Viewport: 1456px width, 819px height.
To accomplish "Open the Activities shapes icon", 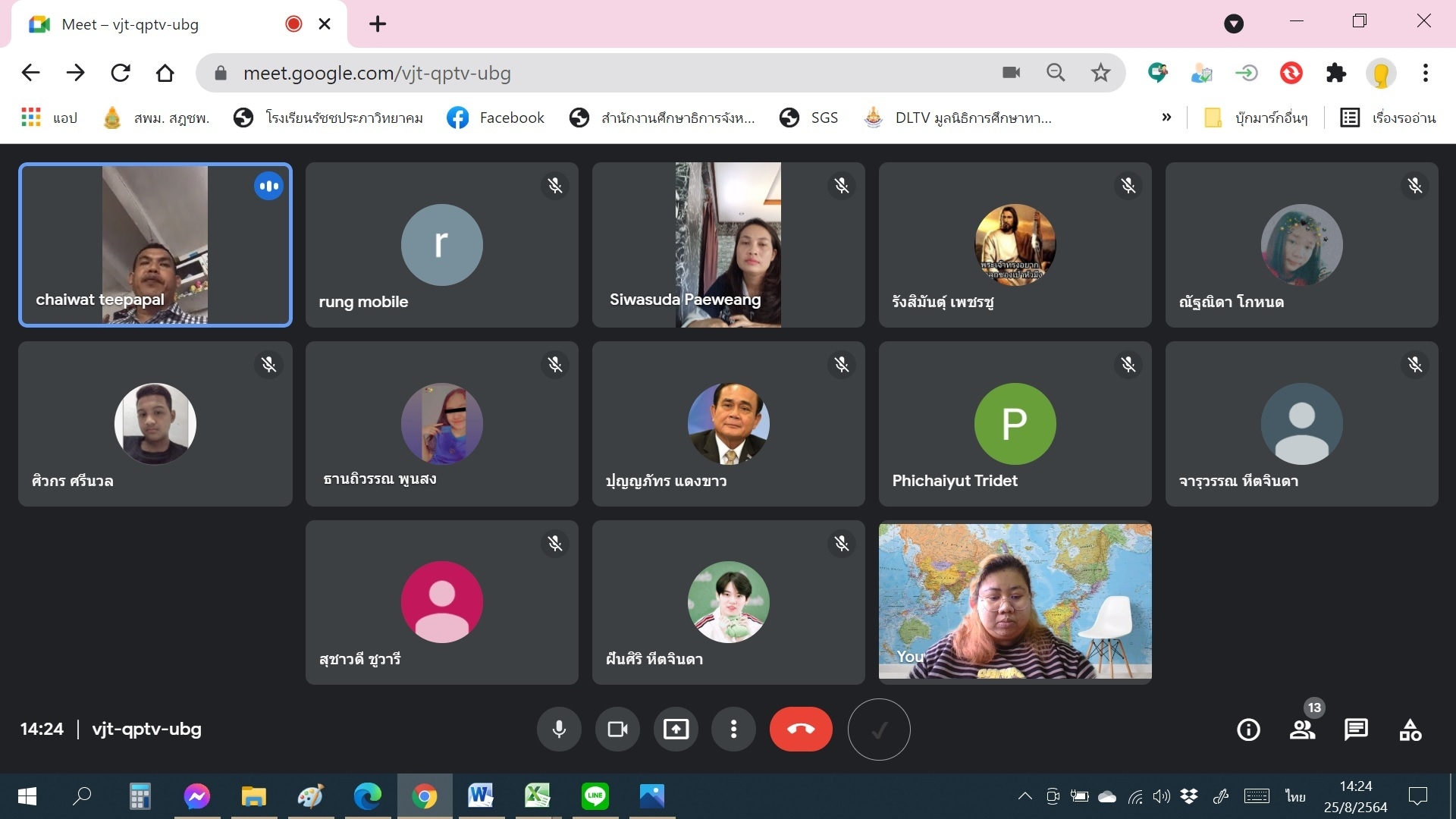I will click(1410, 730).
